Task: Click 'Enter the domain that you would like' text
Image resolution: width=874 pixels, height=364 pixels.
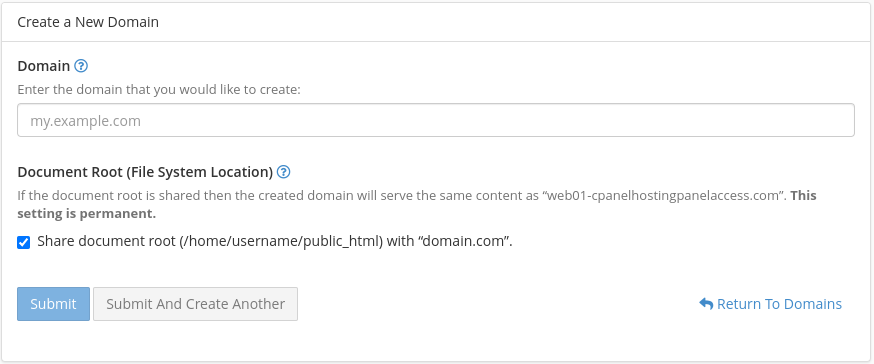Action: pyautogui.click(x=159, y=90)
